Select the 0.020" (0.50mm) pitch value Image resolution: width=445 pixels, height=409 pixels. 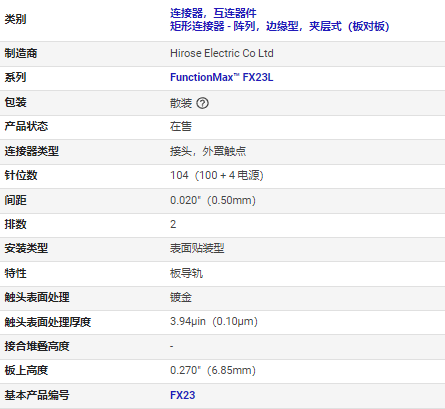(x=213, y=200)
